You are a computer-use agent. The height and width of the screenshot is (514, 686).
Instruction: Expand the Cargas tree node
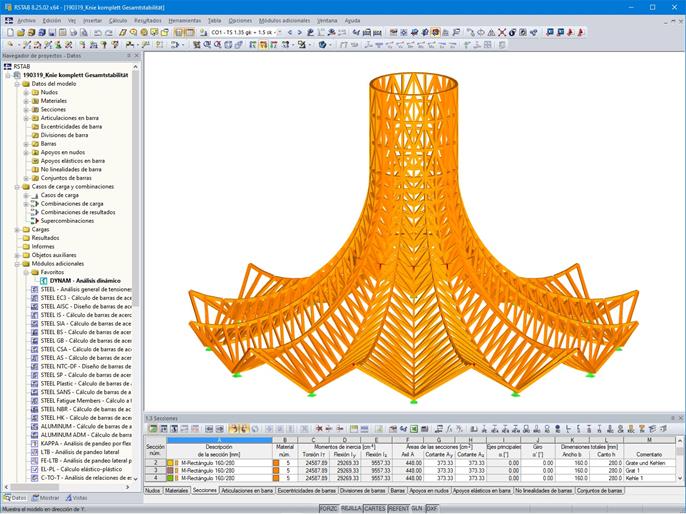(x=17, y=230)
